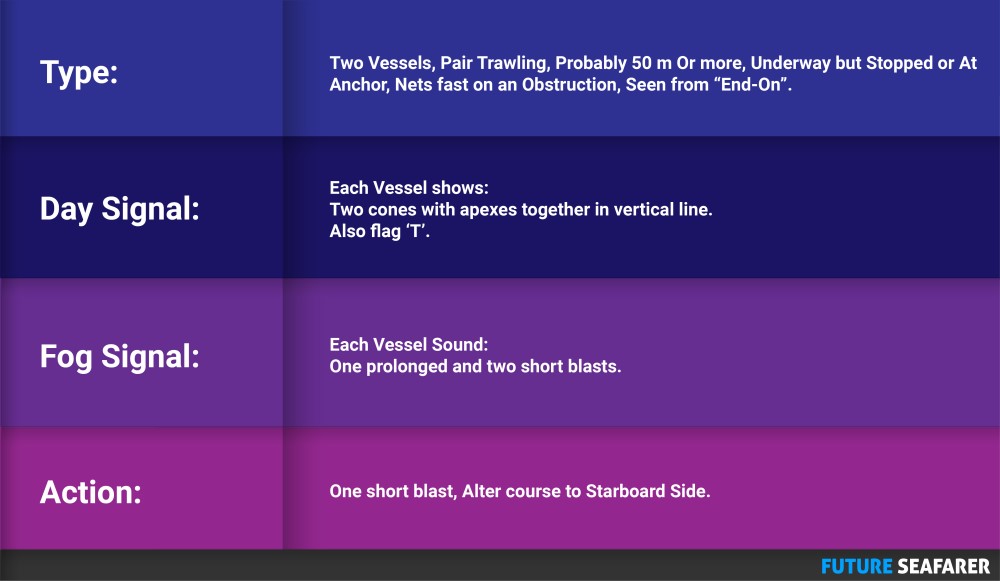Click the 'SEAFARER' word in the logo
Image resolution: width=1000 pixels, height=581 pixels.
pyautogui.click(x=944, y=566)
